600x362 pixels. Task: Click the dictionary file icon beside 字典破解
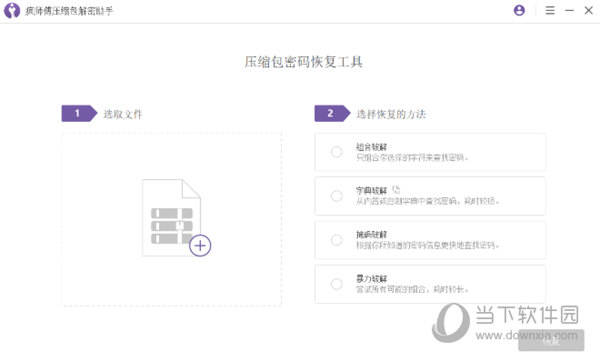coord(396,189)
